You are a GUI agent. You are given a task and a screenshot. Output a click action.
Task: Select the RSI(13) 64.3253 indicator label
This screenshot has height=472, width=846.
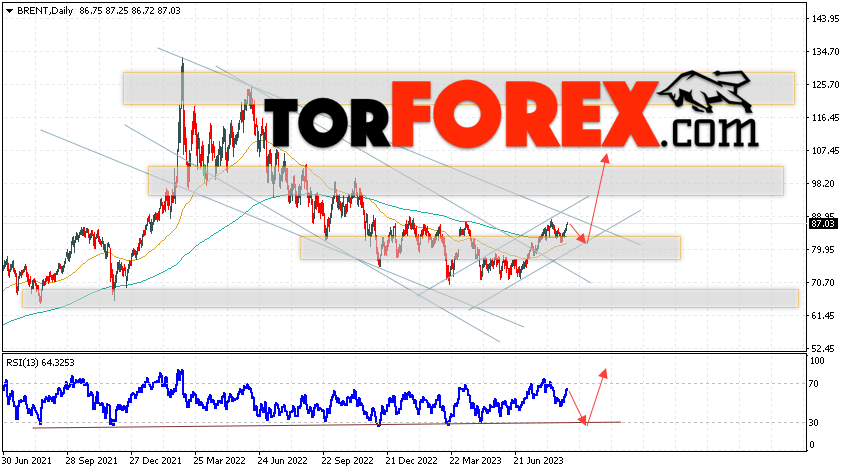(x=40, y=362)
